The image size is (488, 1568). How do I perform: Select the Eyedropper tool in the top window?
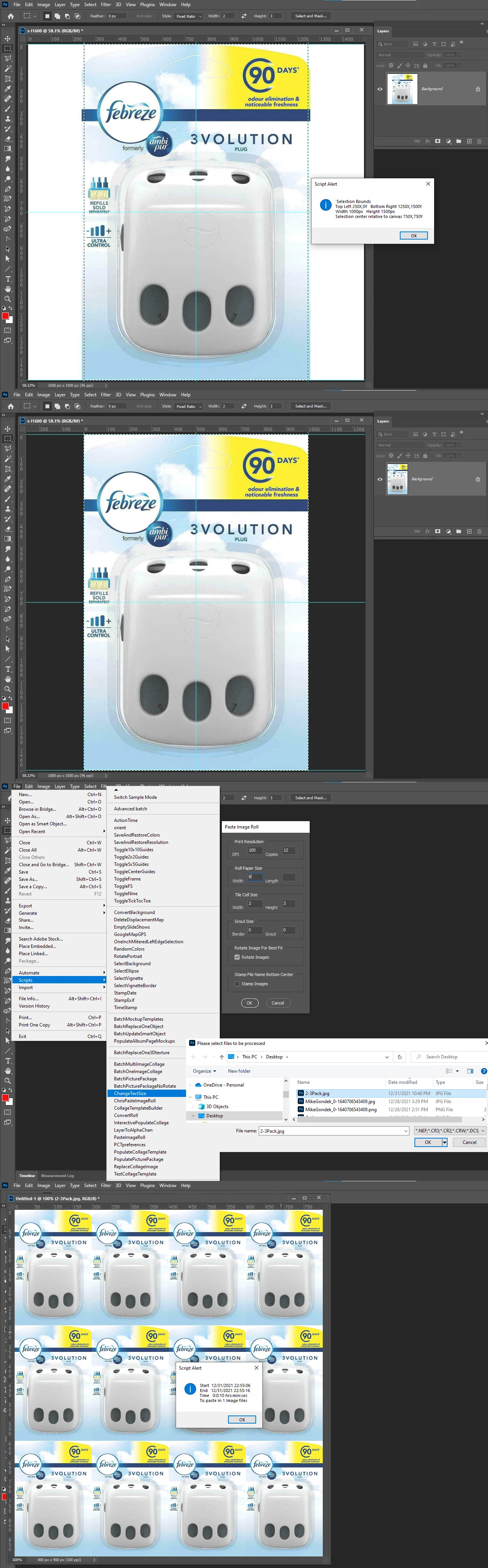point(7,89)
